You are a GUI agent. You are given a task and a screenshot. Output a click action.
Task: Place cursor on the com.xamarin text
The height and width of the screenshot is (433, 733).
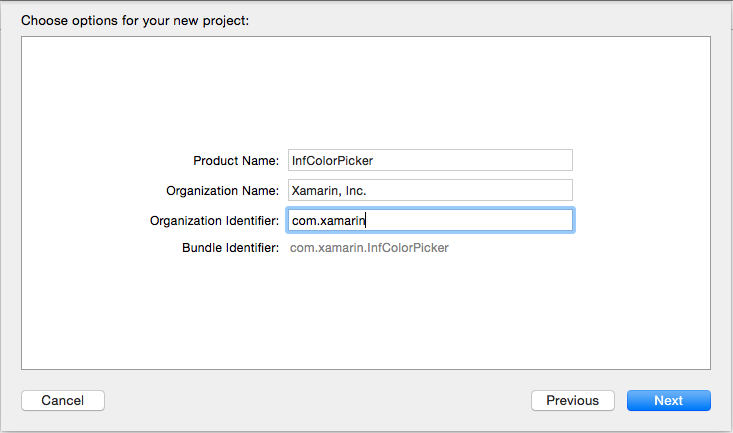328,221
